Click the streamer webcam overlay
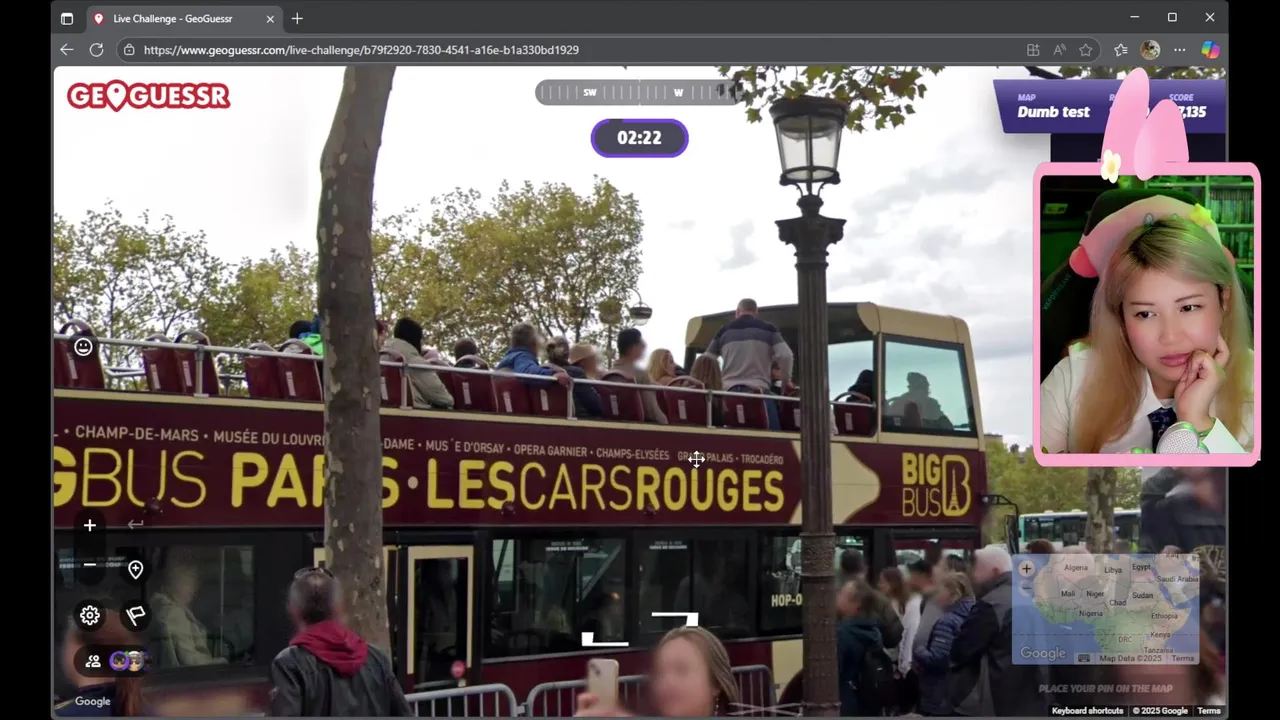1280x720 pixels. (1146, 314)
